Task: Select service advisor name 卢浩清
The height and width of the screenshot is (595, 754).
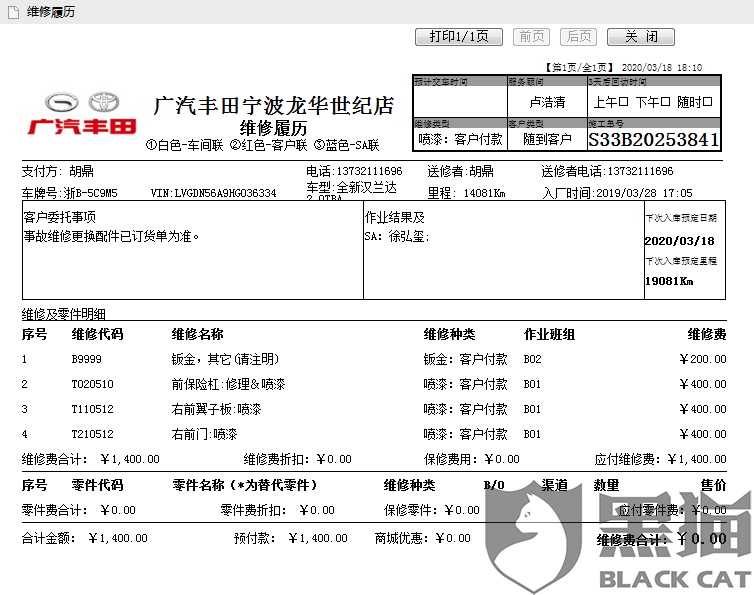Action: [547, 102]
